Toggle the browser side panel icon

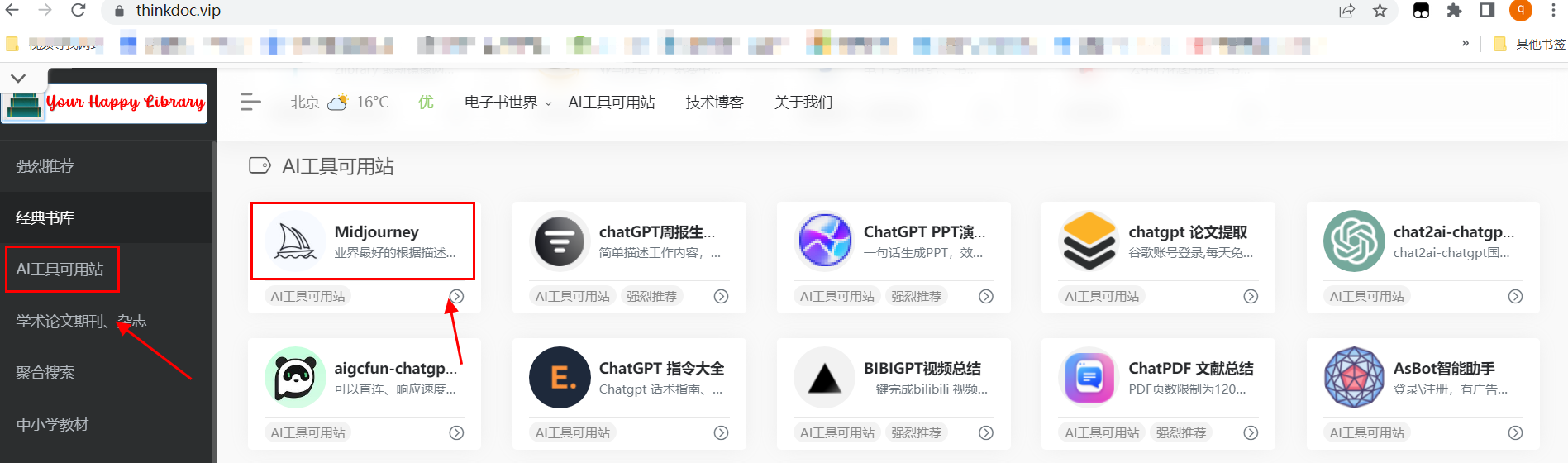coord(1487,11)
